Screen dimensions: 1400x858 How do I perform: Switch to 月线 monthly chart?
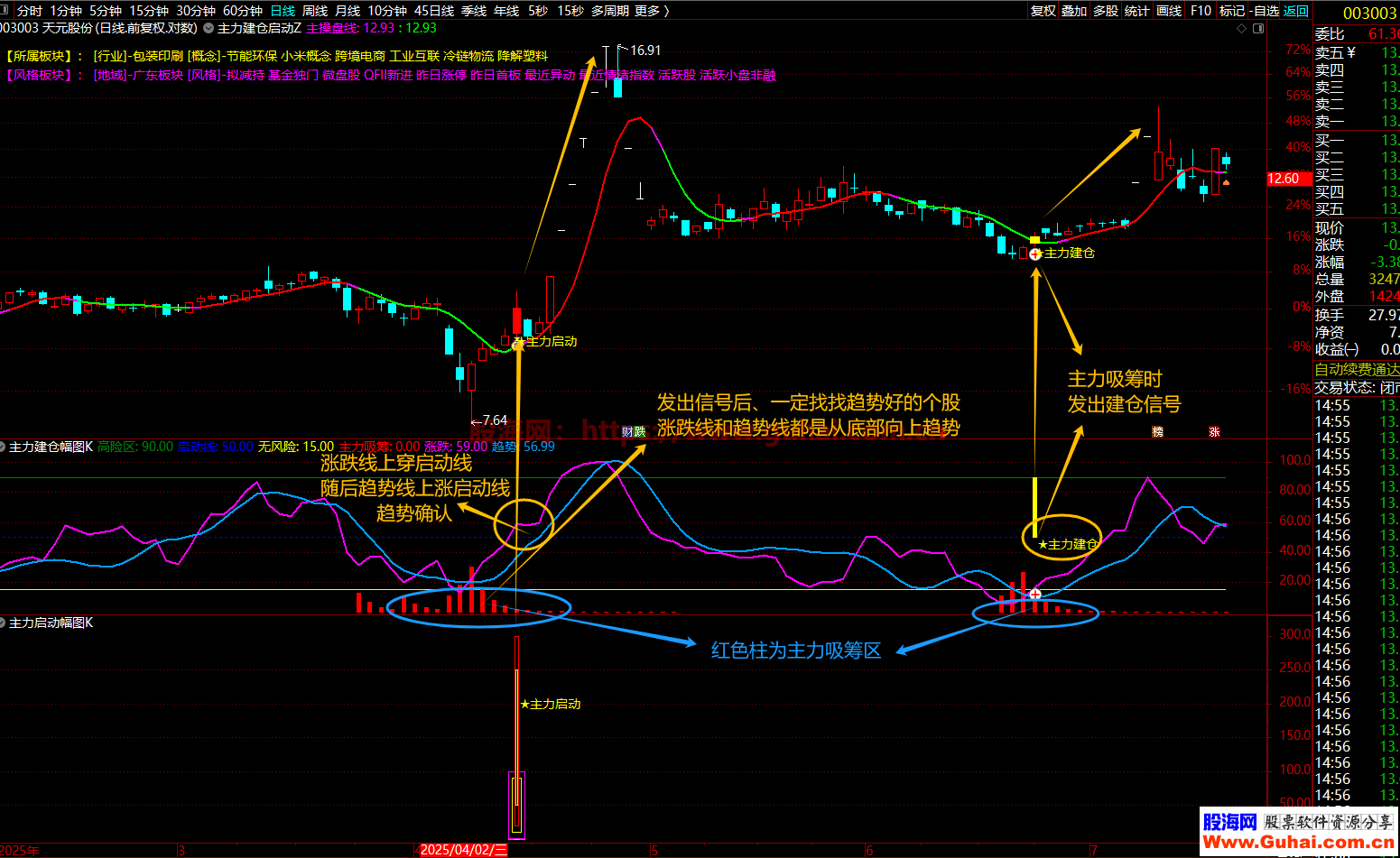coord(348,11)
